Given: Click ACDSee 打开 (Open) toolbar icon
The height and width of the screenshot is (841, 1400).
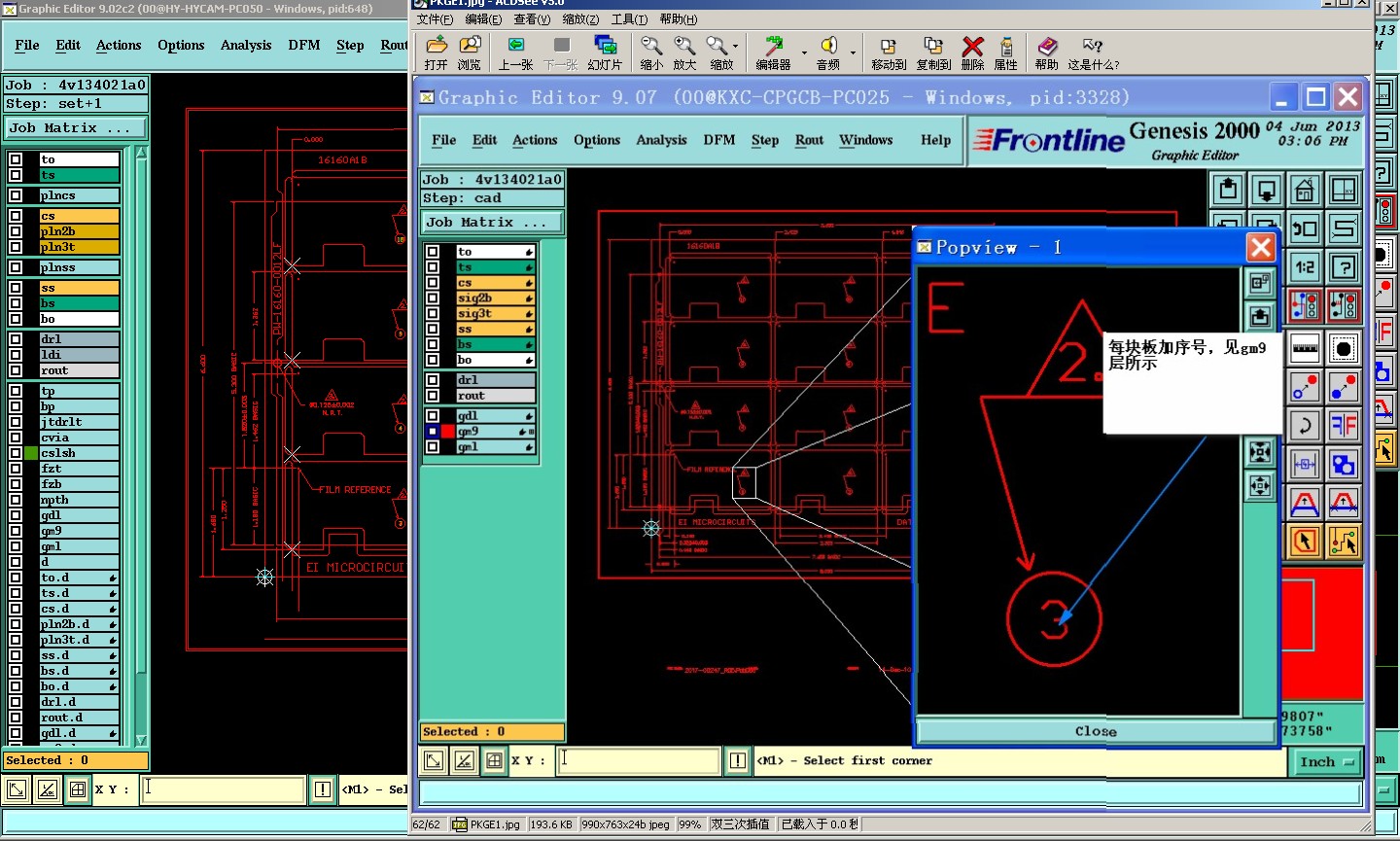Looking at the screenshot, I should click(437, 52).
